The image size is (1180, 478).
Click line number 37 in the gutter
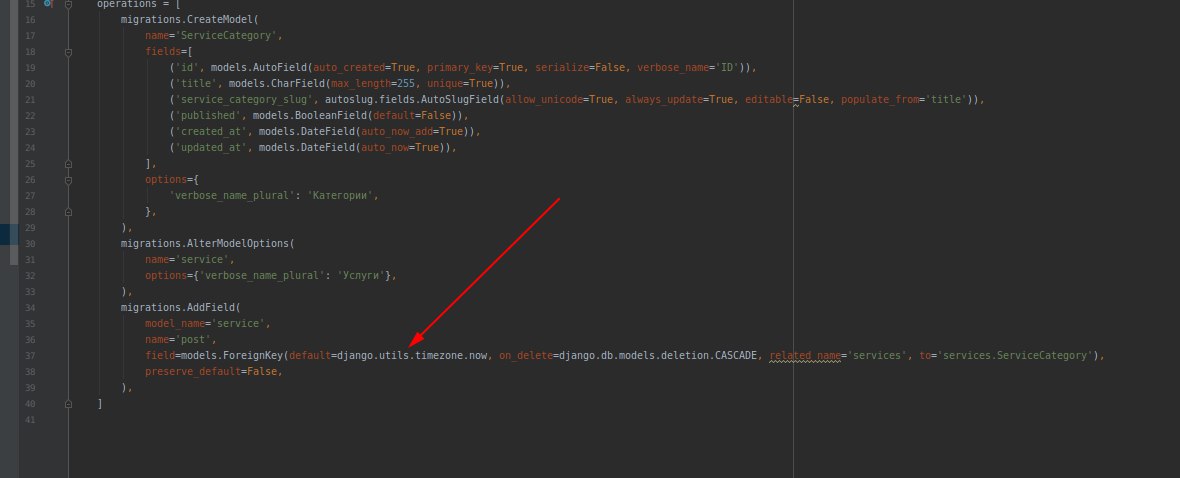point(30,356)
